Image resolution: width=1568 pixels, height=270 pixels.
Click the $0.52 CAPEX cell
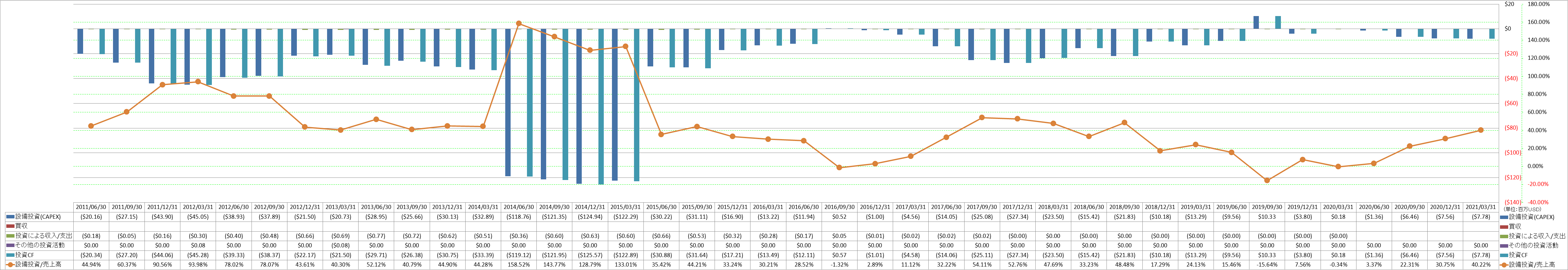point(839,217)
